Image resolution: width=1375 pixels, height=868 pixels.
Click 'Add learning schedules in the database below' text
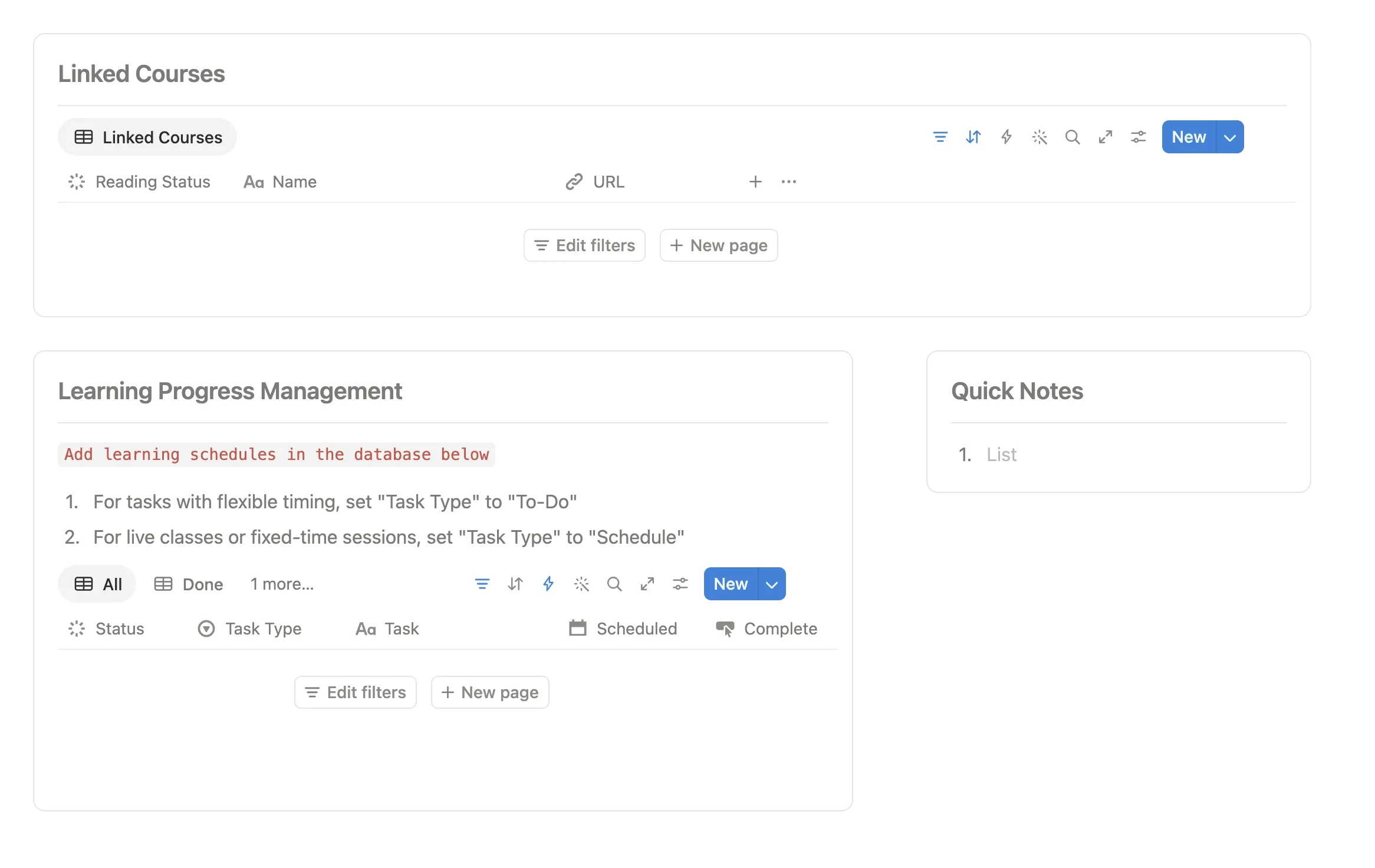(277, 455)
